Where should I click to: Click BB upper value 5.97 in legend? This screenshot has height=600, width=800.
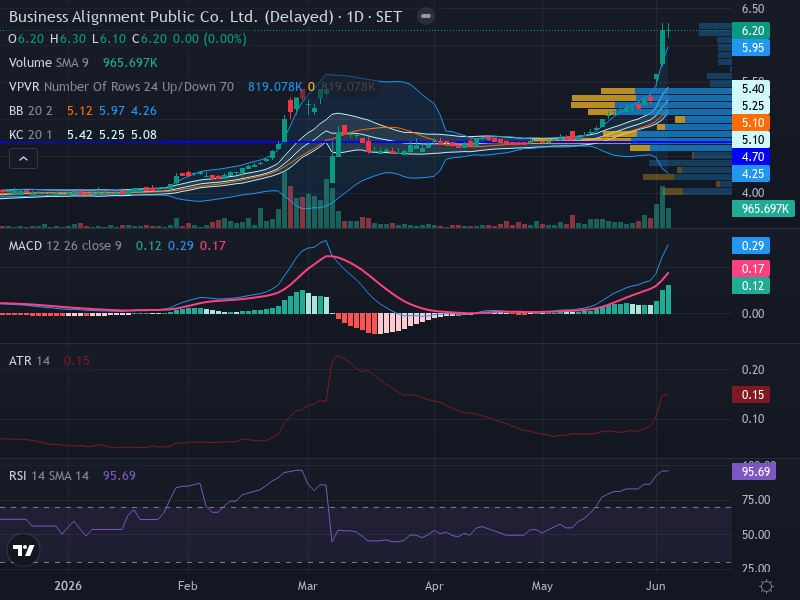[112, 111]
